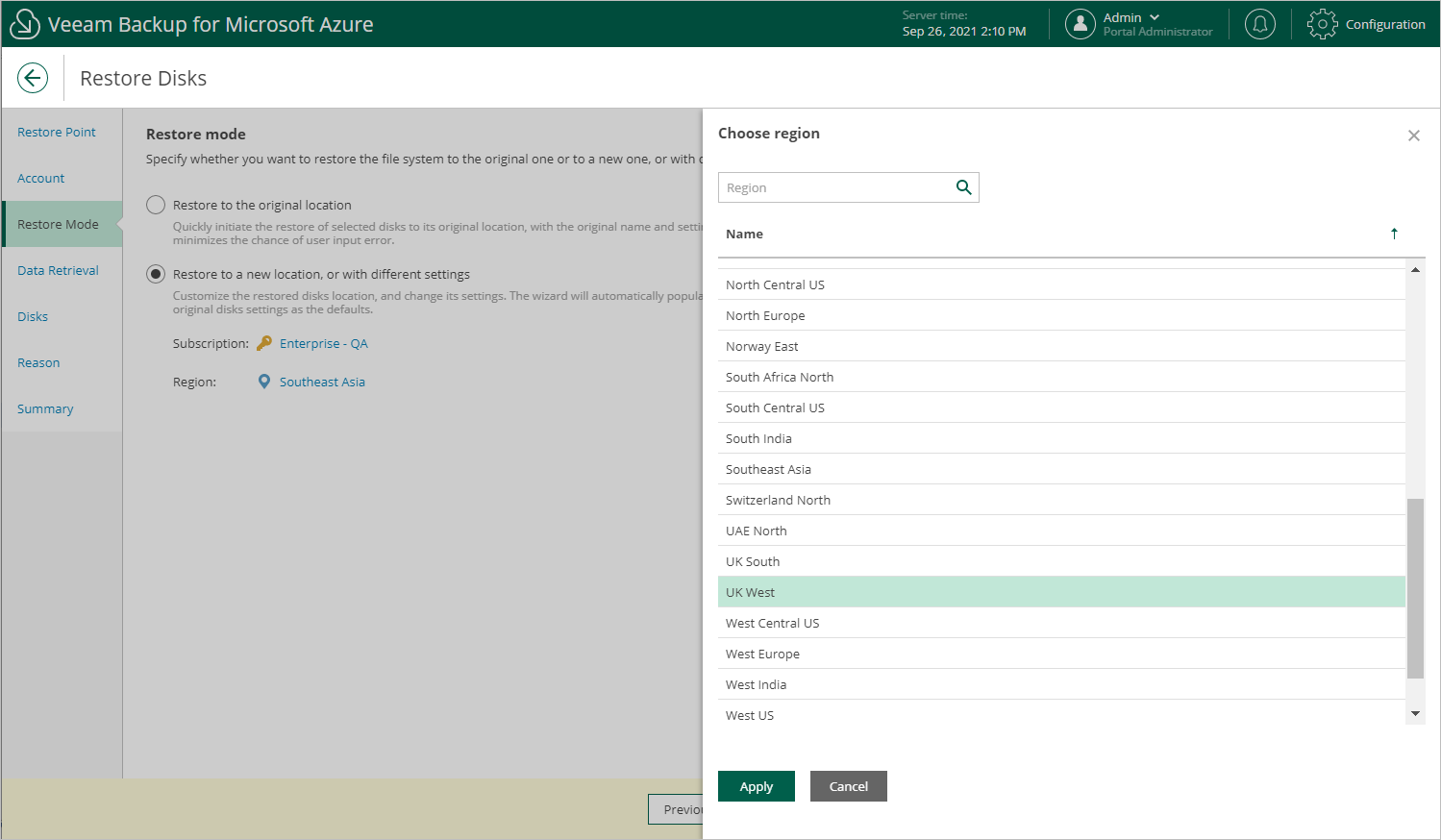
Task: Select South Africa North region
Action: click(x=1061, y=377)
